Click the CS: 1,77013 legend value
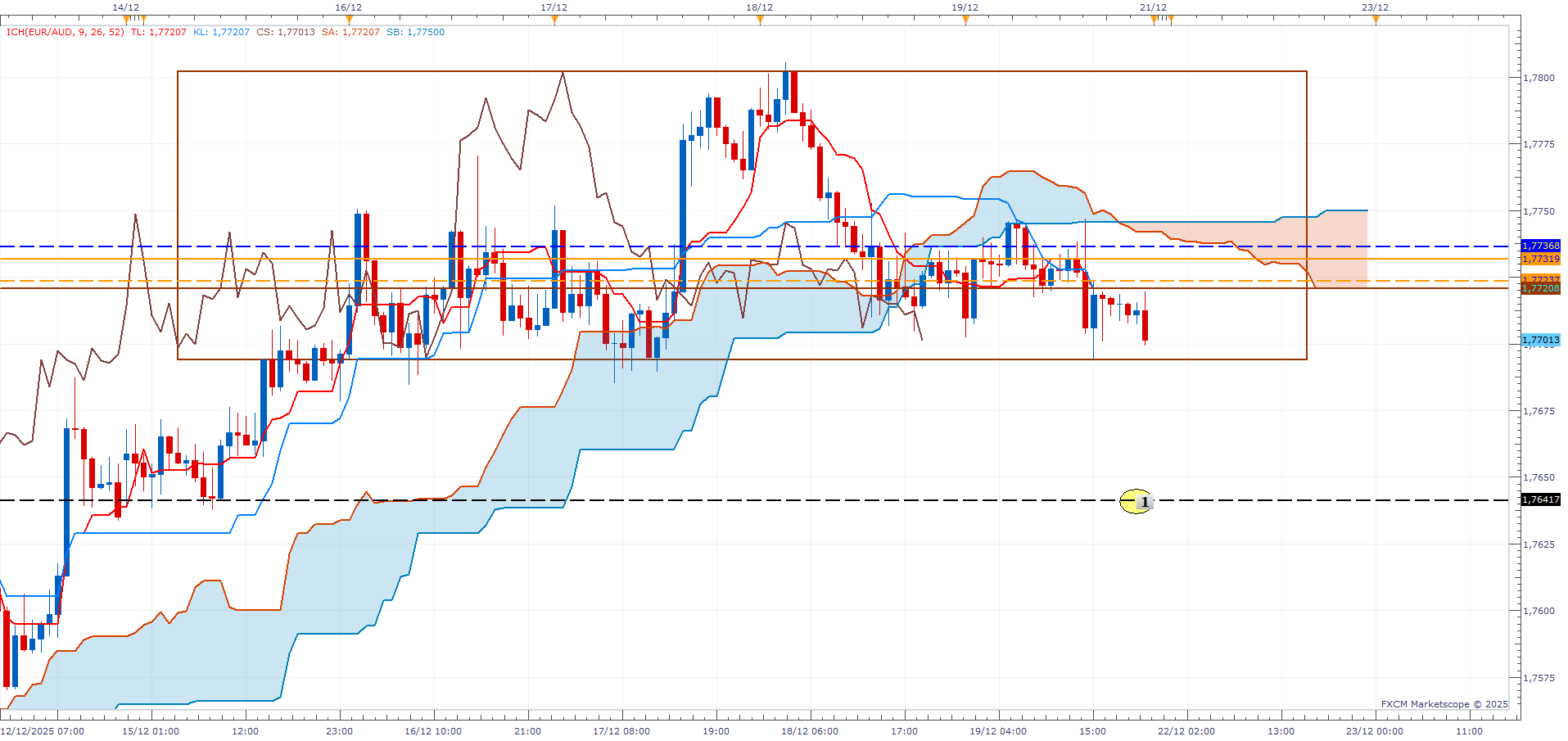 (285, 32)
